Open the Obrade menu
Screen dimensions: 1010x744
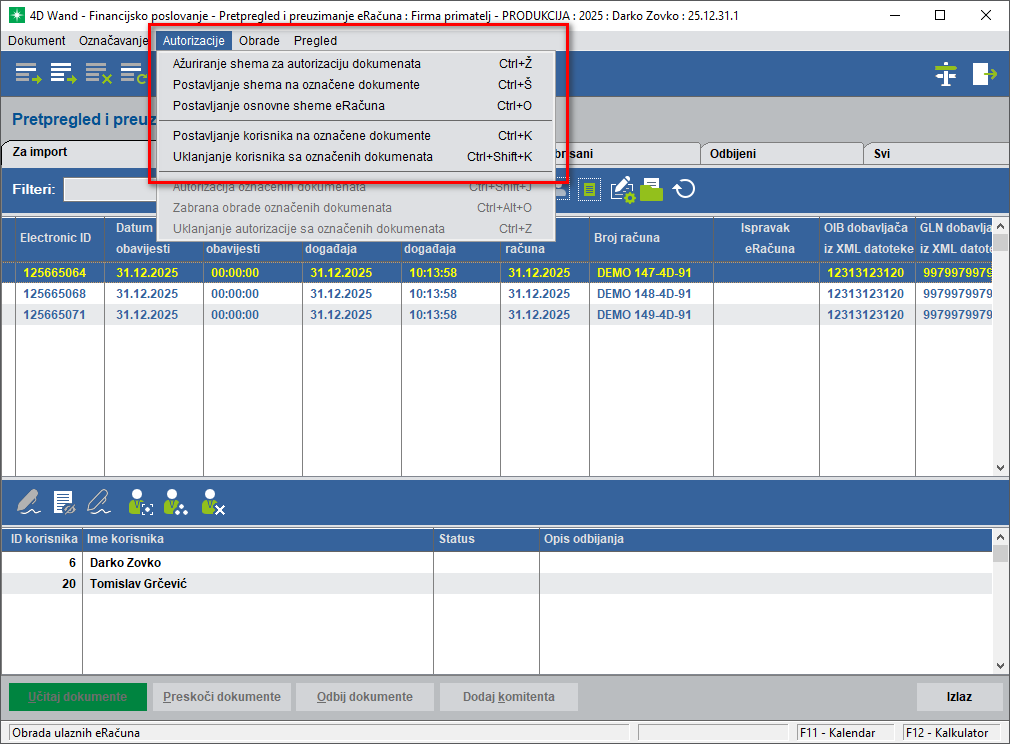pos(259,41)
